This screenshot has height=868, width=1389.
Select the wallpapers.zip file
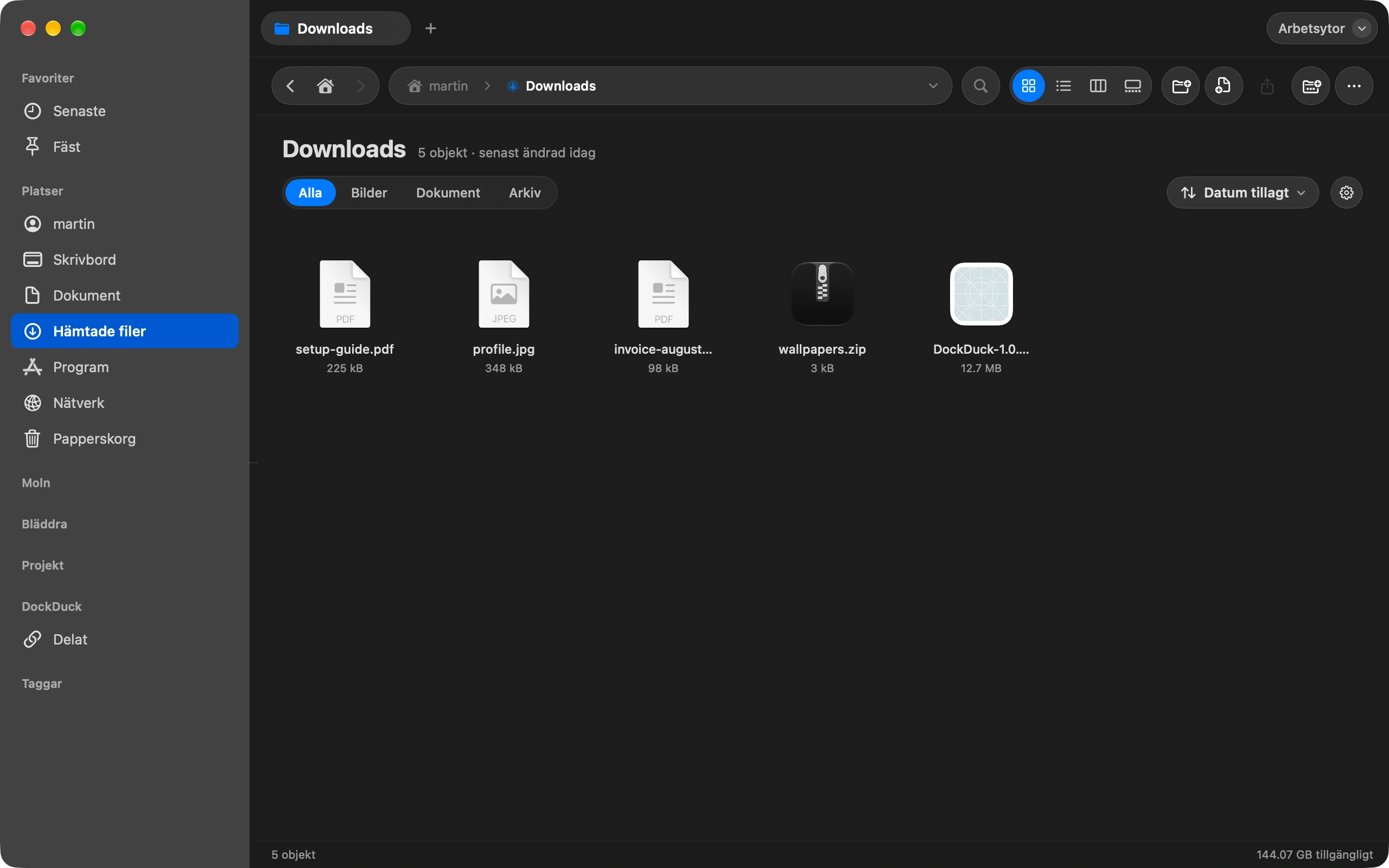click(x=822, y=317)
